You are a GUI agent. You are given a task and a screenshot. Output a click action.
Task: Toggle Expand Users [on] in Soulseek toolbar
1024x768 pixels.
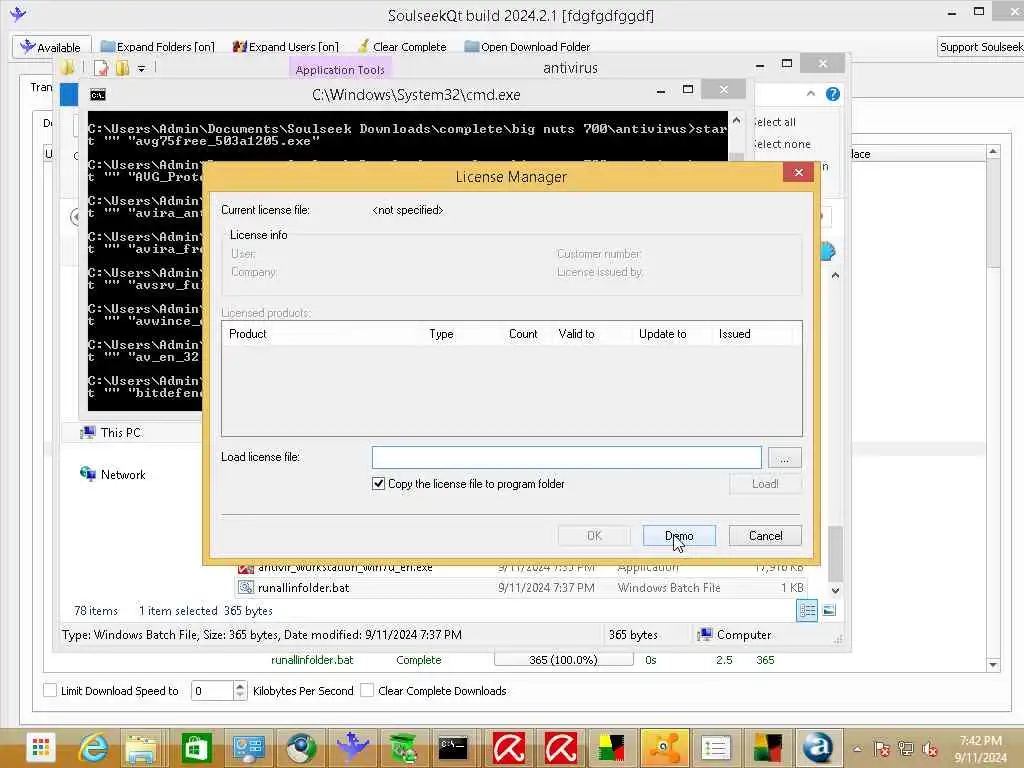[x=286, y=47]
